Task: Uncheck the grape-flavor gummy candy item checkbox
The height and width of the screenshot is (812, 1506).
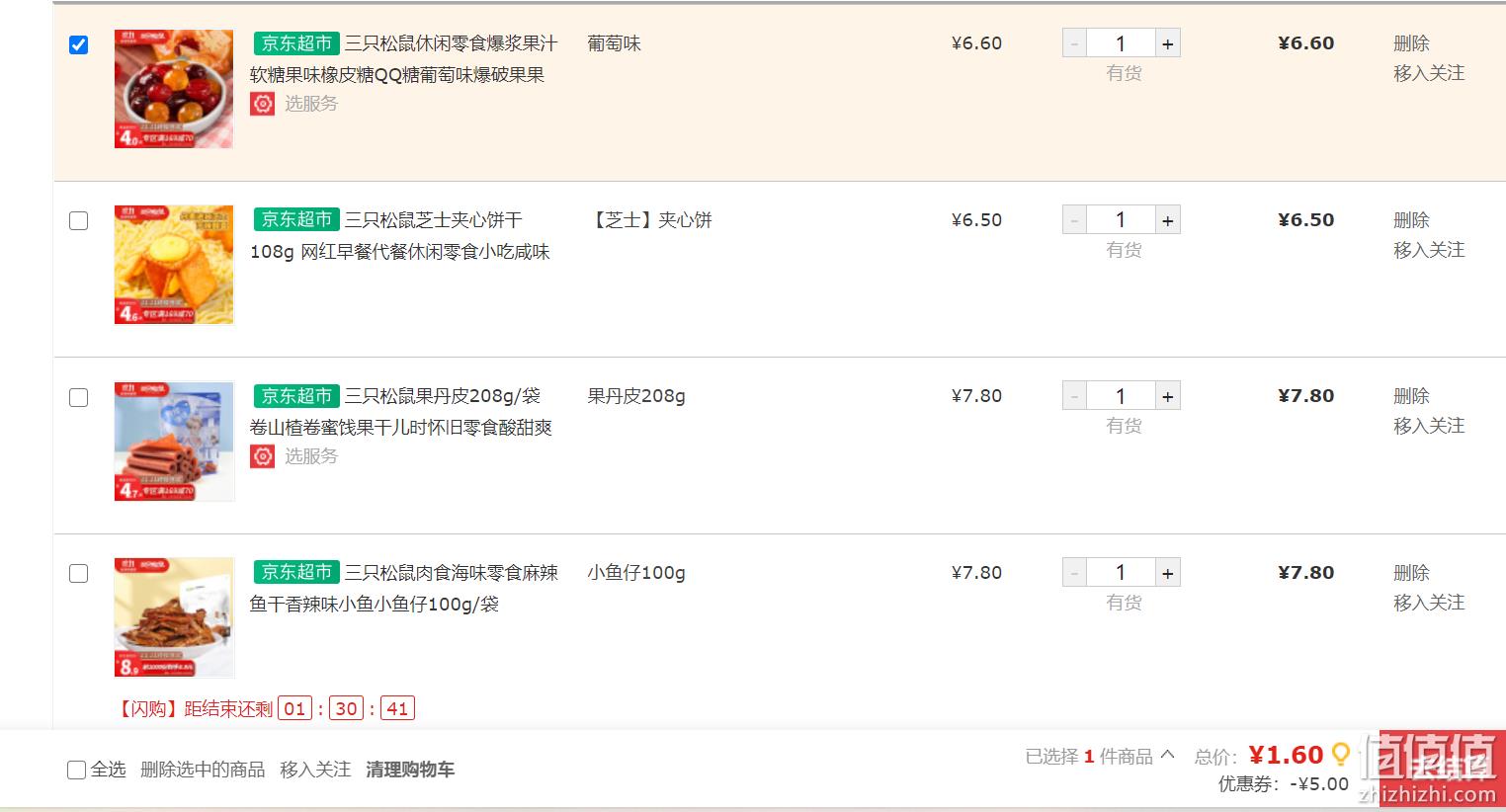Action: click(x=79, y=44)
